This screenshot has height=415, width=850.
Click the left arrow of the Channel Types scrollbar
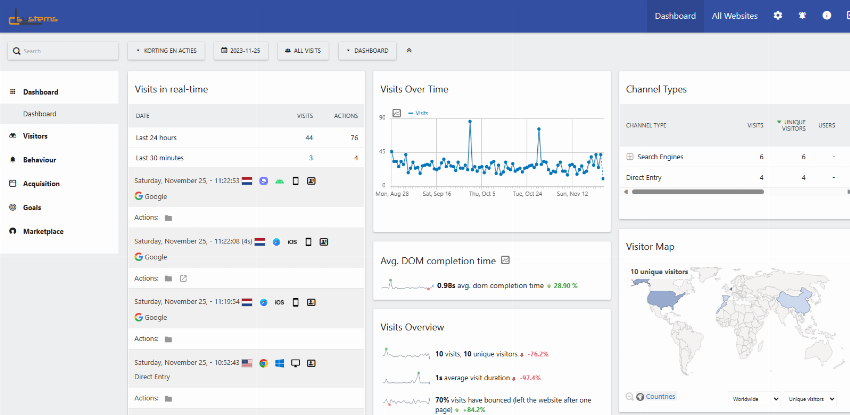tap(627, 192)
